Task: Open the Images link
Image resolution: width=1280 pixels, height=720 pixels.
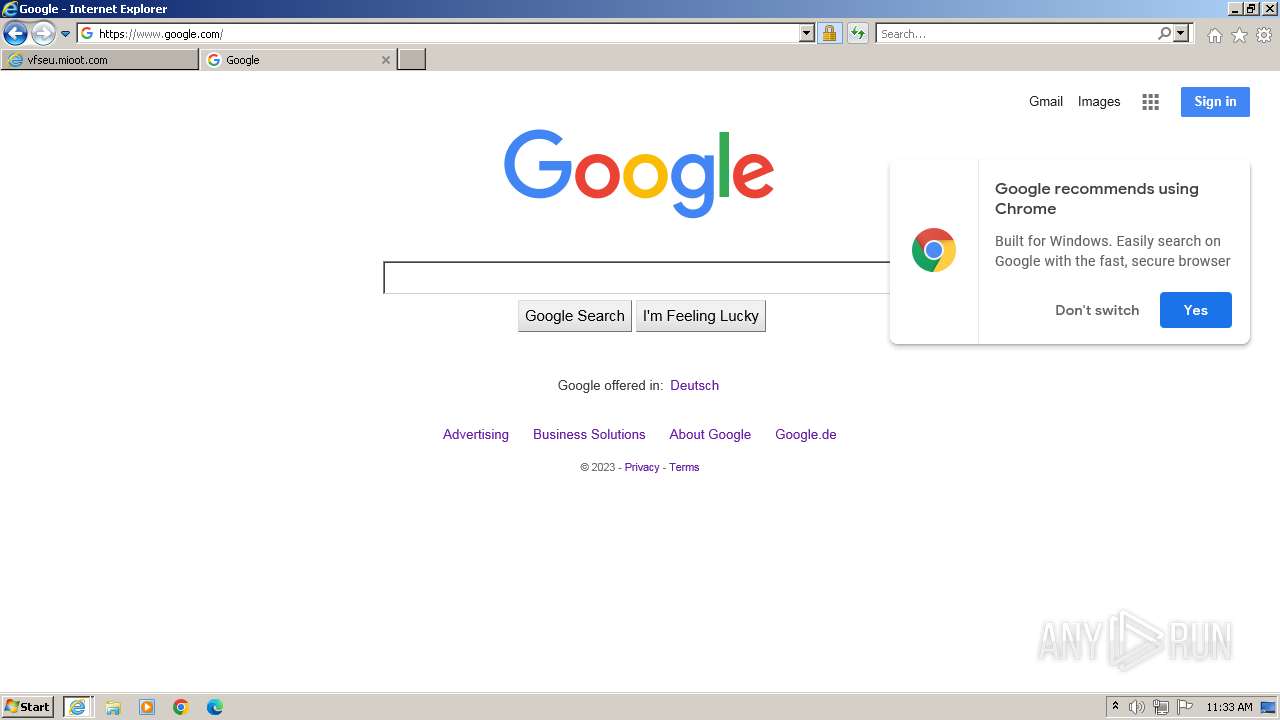Action: tap(1099, 101)
